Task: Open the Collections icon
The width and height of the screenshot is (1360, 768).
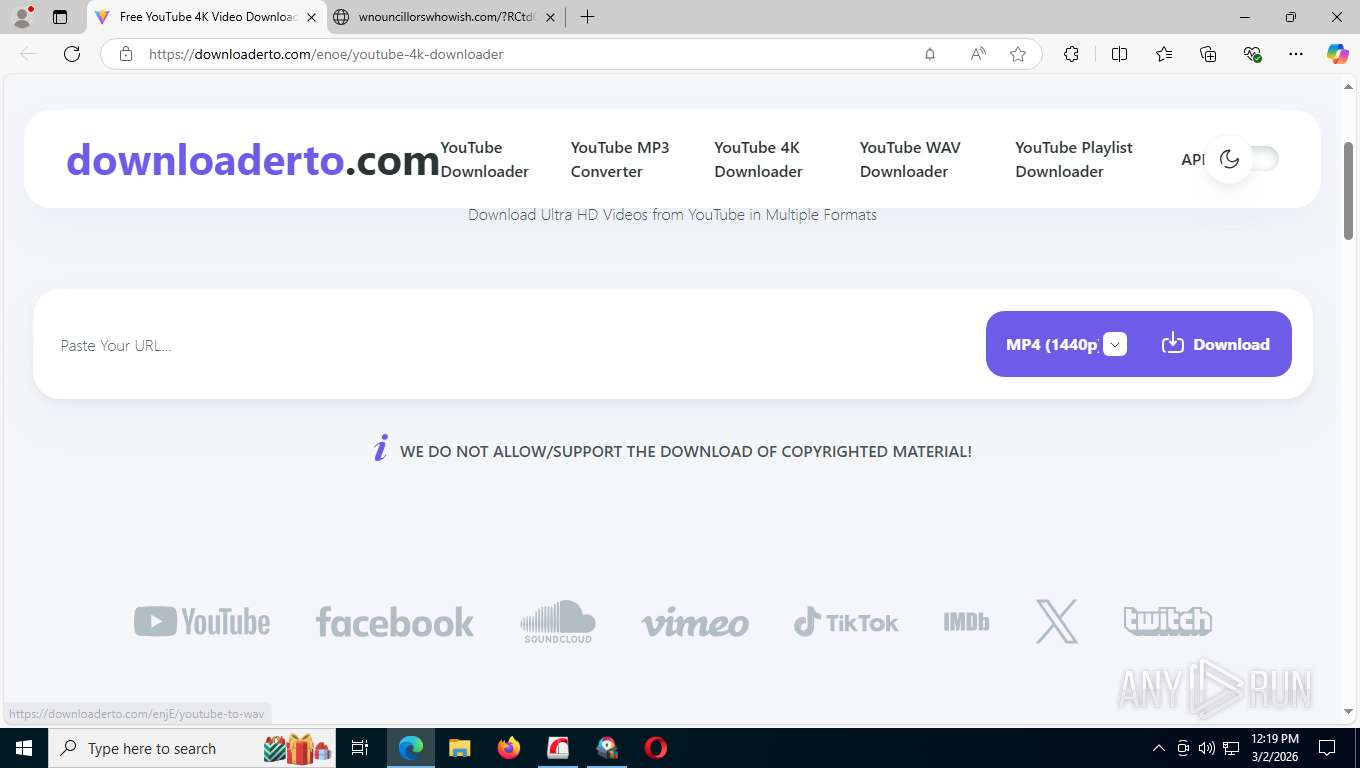Action: click(1208, 54)
